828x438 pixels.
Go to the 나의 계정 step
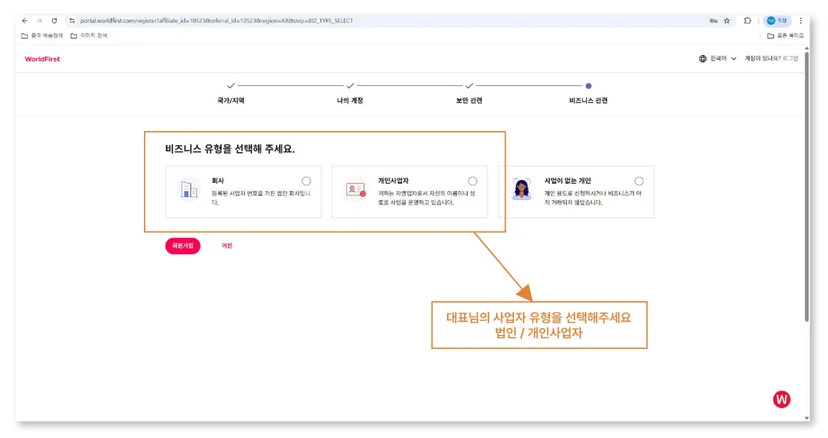[350, 93]
